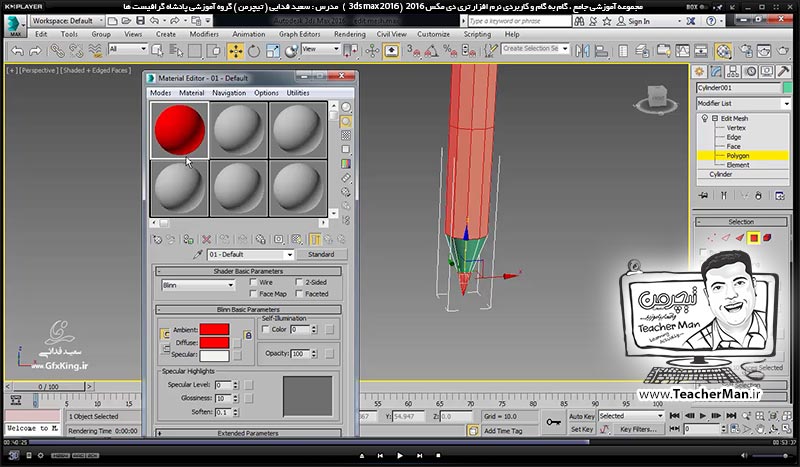Click the Add Time Tag label
Viewport: 800px width, 467px height.
pyautogui.click(x=503, y=431)
